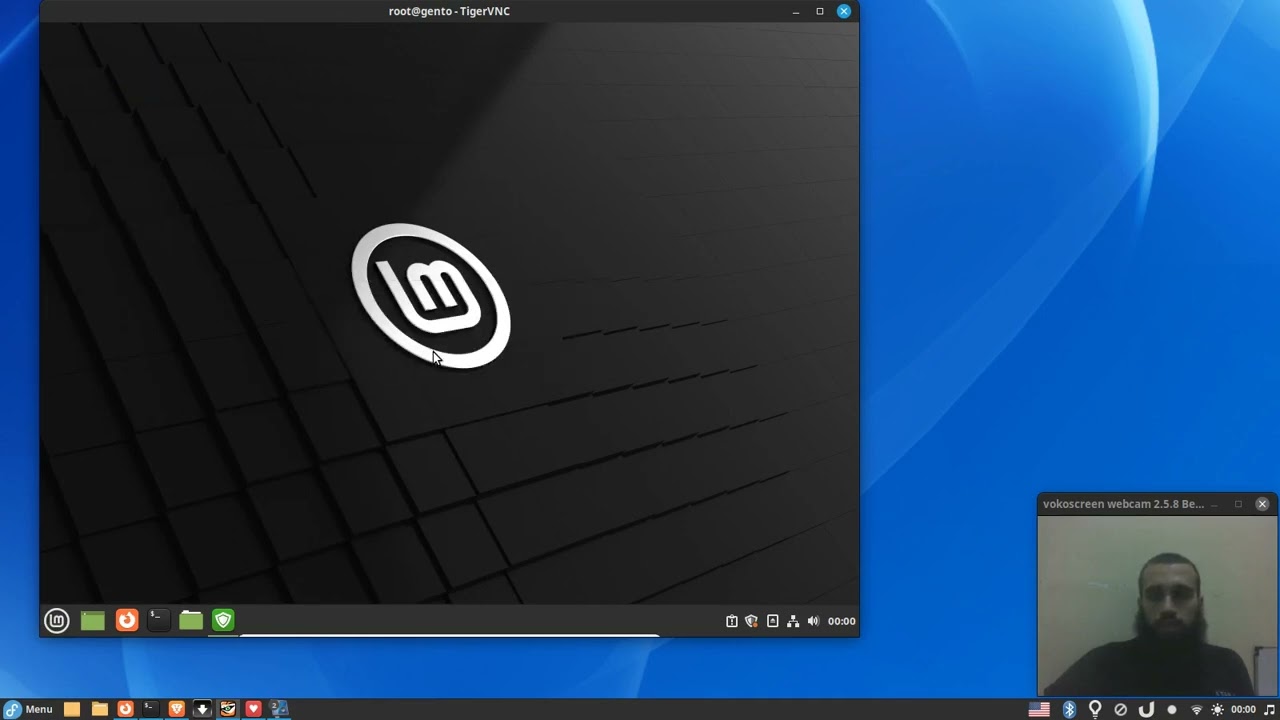
Task: Launch Firefox from the Mint panel in VNC
Action: pyautogui.click(x=127, y=621)
